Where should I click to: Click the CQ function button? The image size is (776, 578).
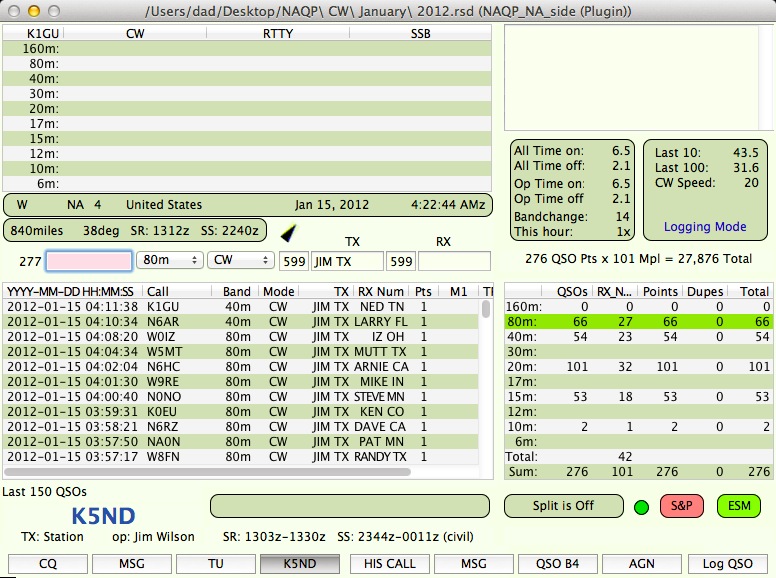(48, 564)
